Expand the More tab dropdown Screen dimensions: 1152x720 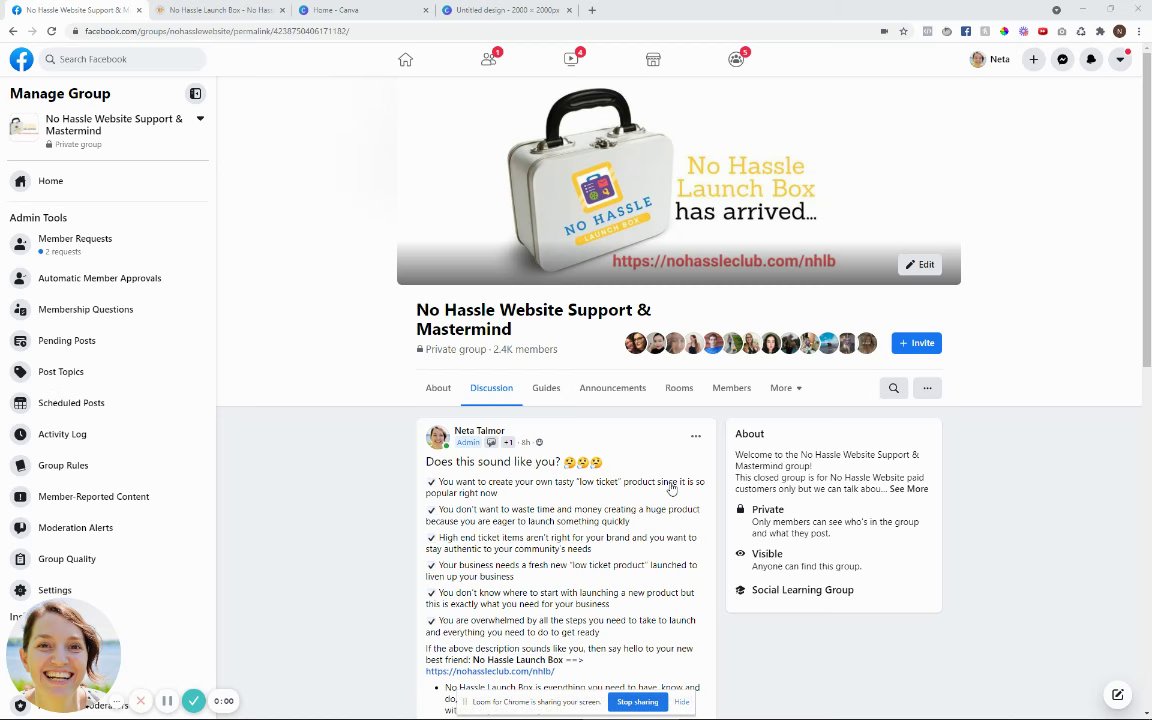click(785, 388)
